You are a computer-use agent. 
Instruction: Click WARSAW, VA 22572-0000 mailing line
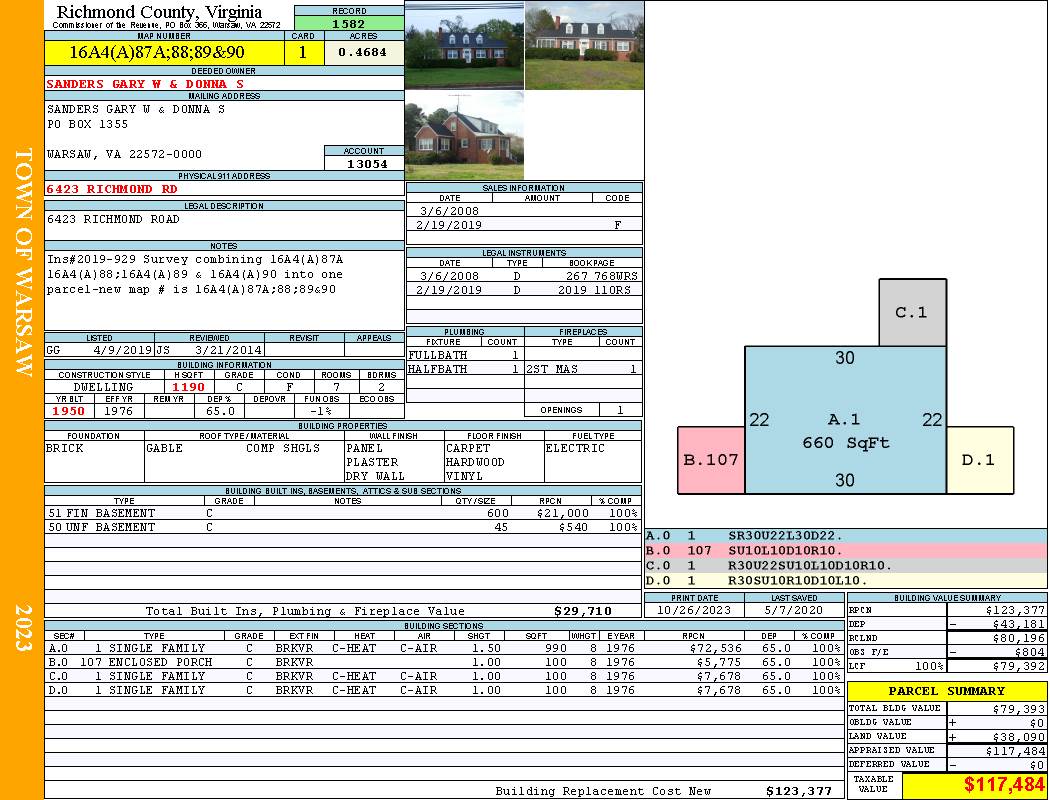124,154
